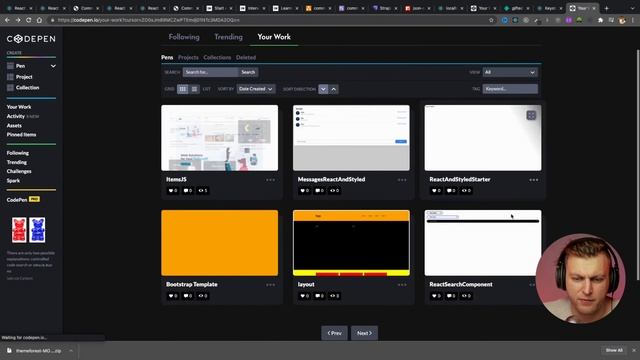This screenshot has width=640, height=360.
Task: Create a new Collection from sidebar
Action: (27, 87)
